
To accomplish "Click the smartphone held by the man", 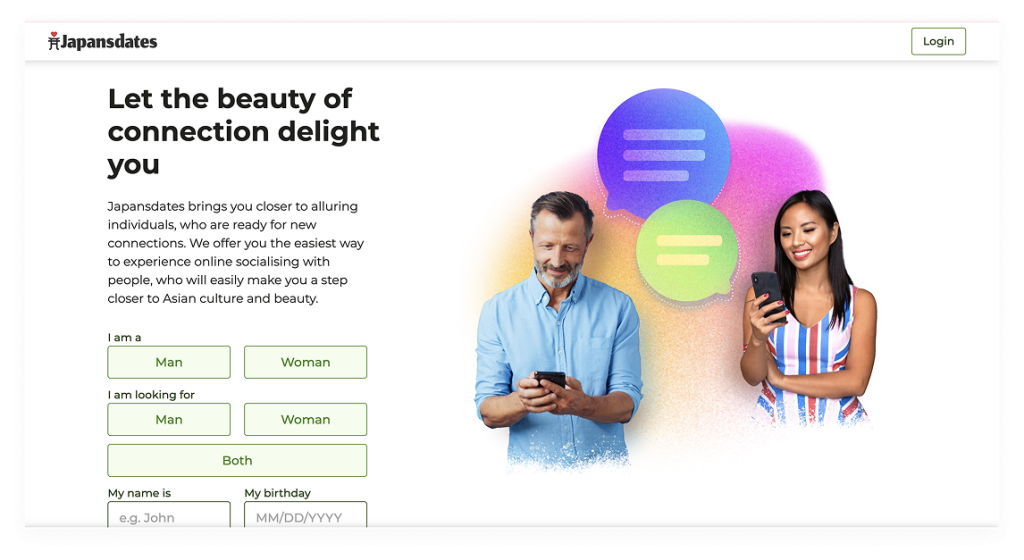I will (550, 379).
